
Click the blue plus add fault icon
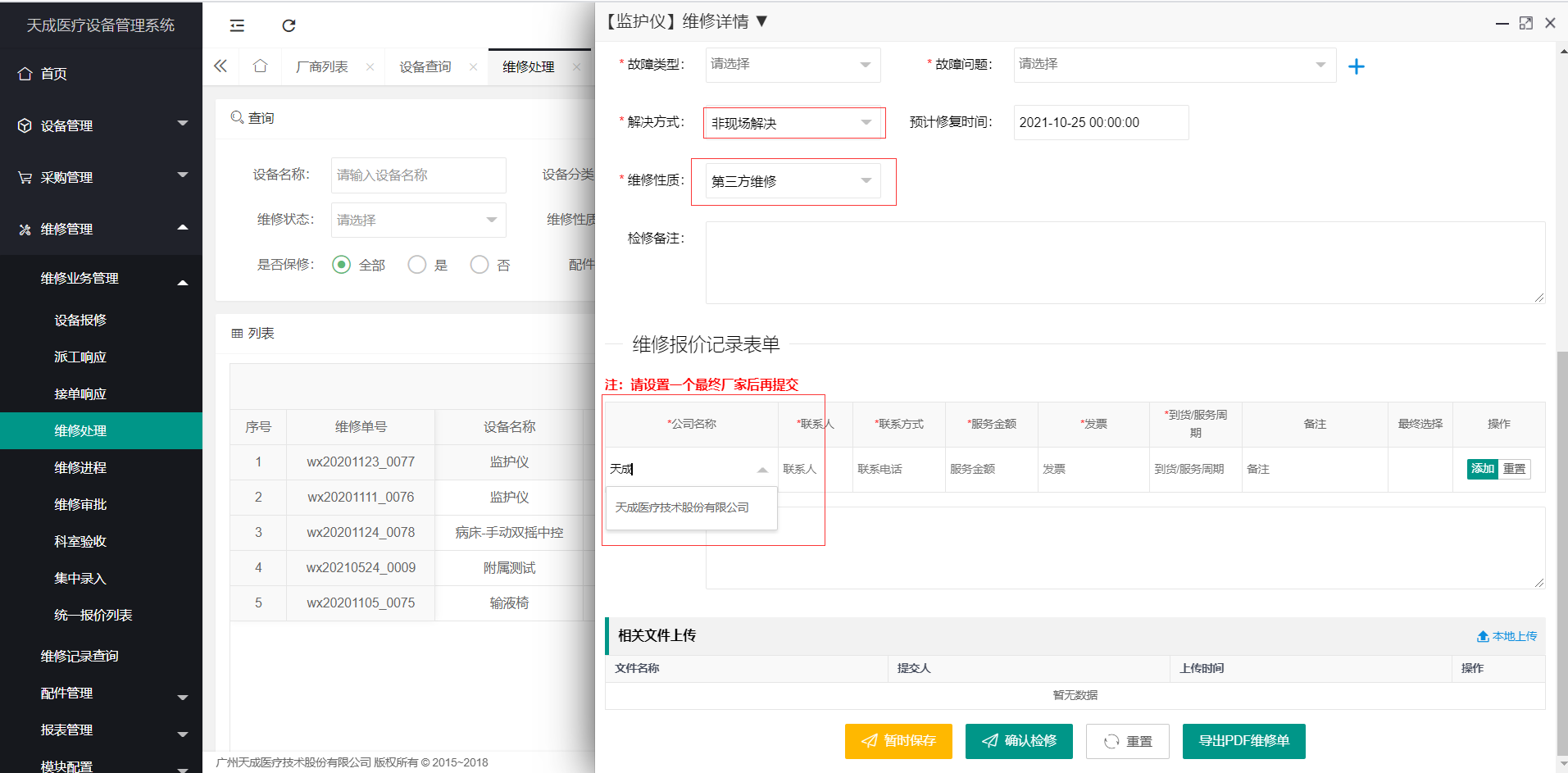(1357, 66)
